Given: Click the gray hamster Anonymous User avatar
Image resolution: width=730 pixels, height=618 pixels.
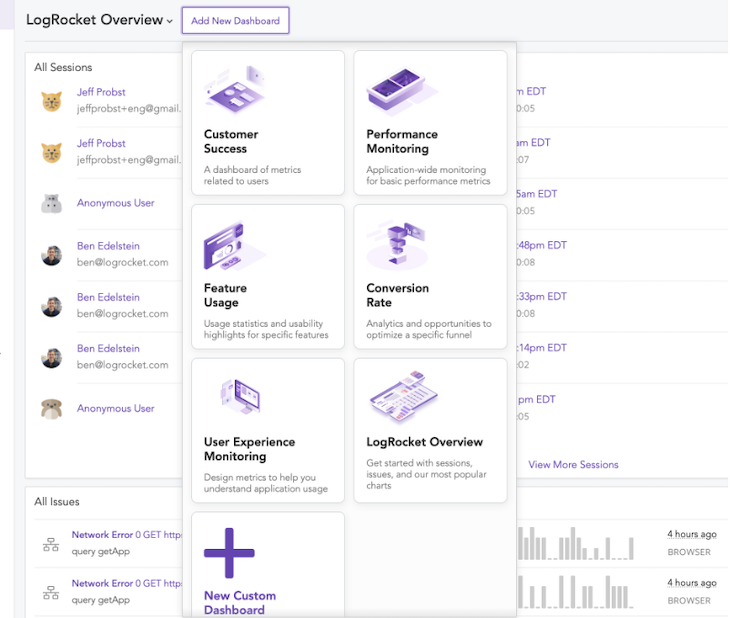Looking at the screenshot, I should pyautogui.click(x=52, y=204).
